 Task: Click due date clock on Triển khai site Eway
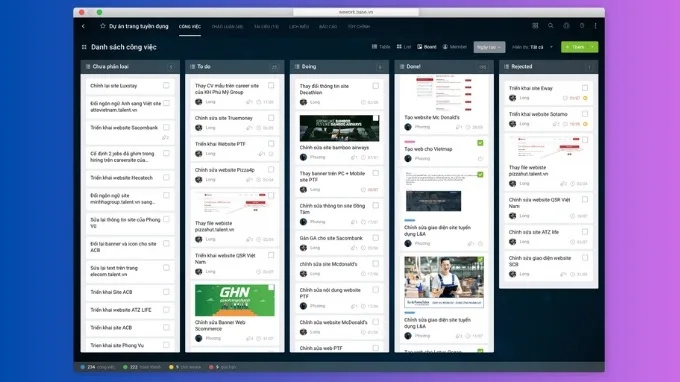pyautogui.click(x=565, y=98)
